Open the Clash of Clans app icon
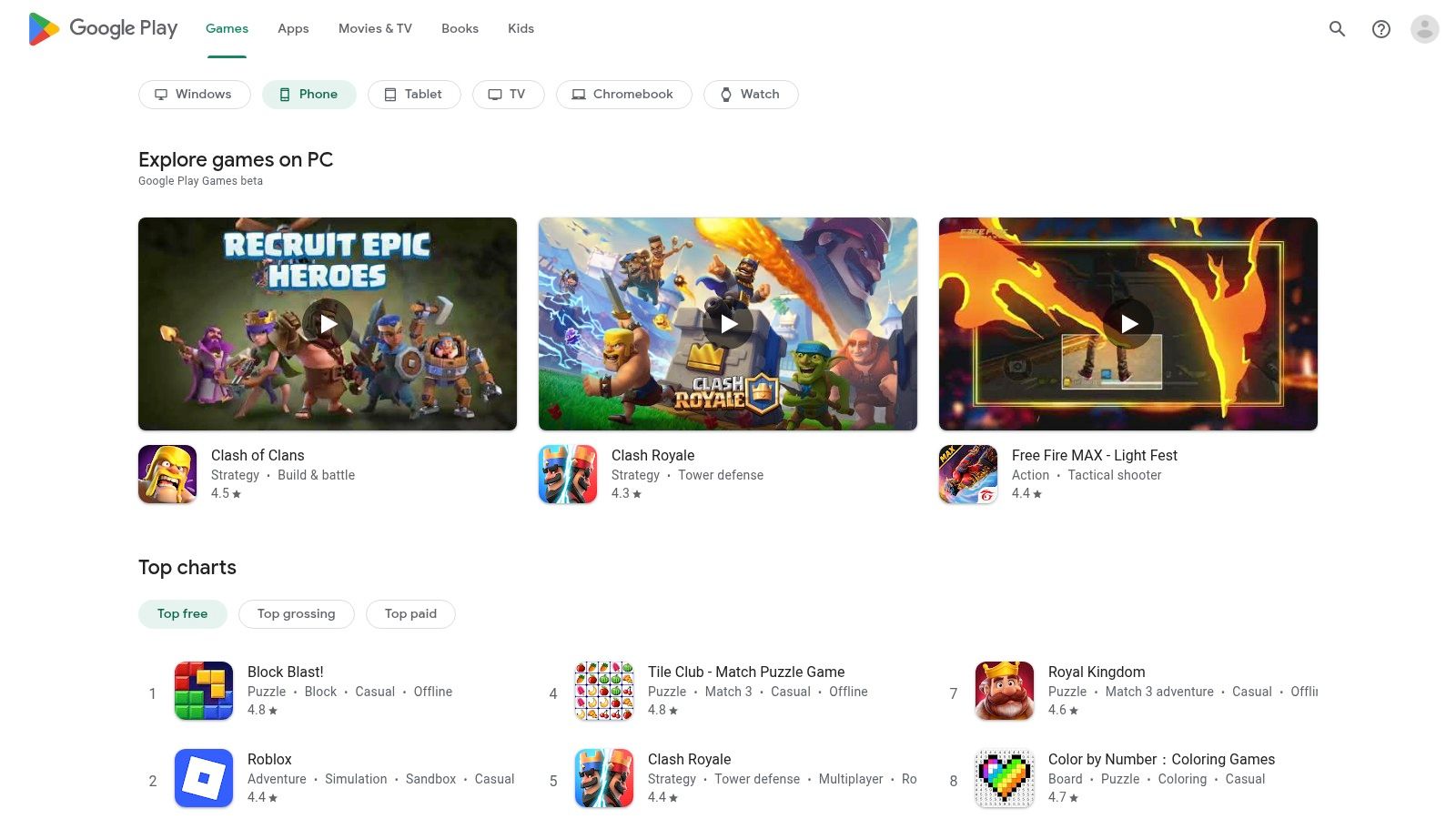This screenshot has height=819, width=1456. tap(167, 473)
